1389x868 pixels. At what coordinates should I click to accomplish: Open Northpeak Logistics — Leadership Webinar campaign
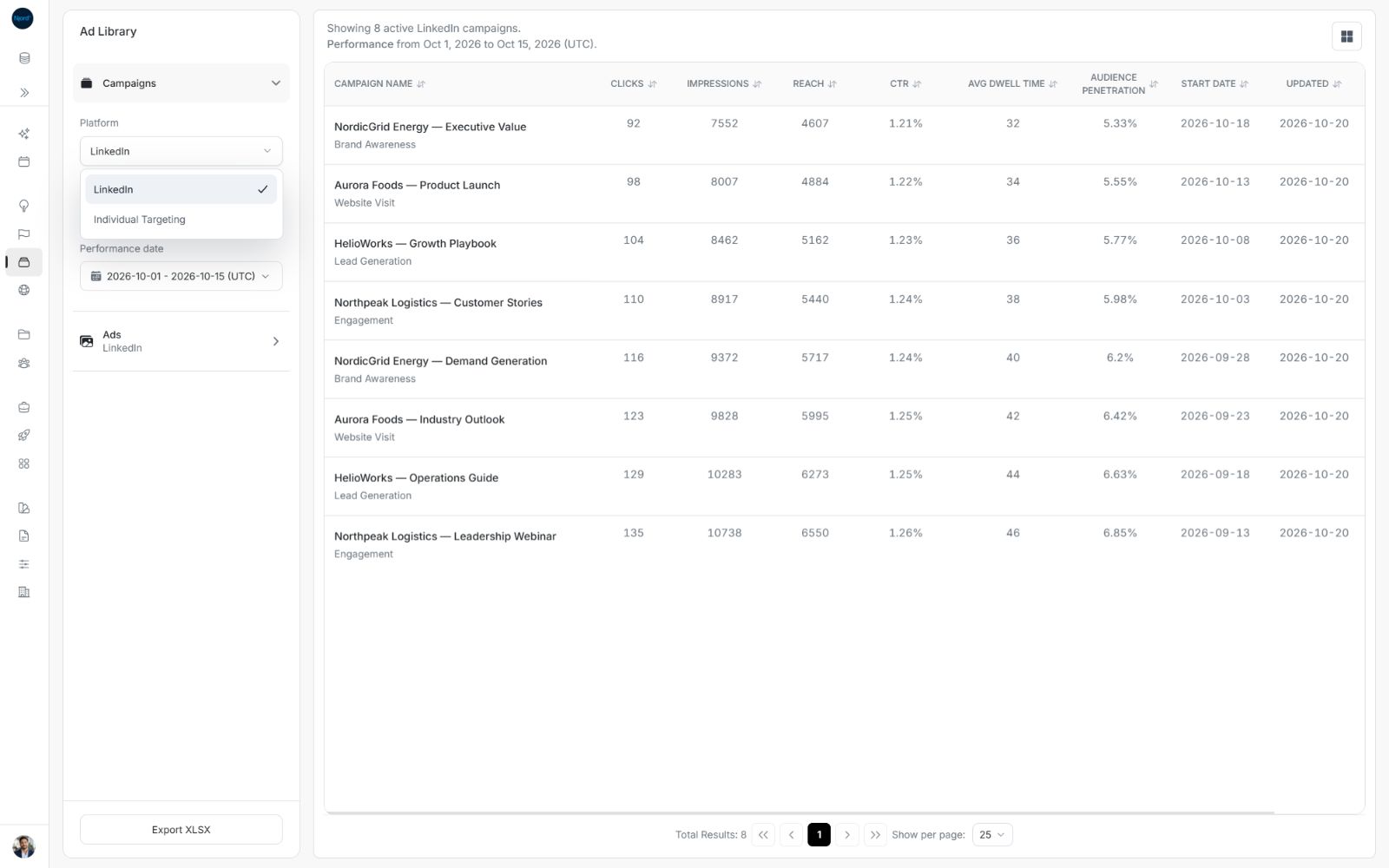[444, 536]
